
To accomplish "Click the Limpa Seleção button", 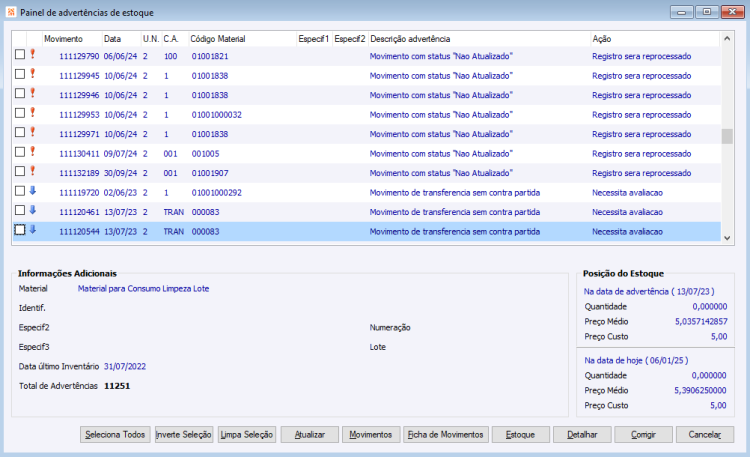I will (x=247, y=435).
